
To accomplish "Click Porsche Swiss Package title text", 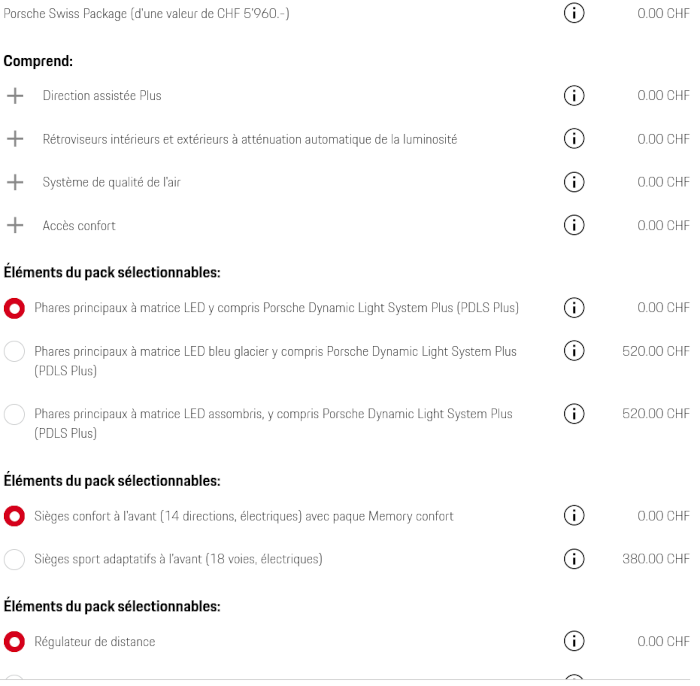I will coord(146,13).
